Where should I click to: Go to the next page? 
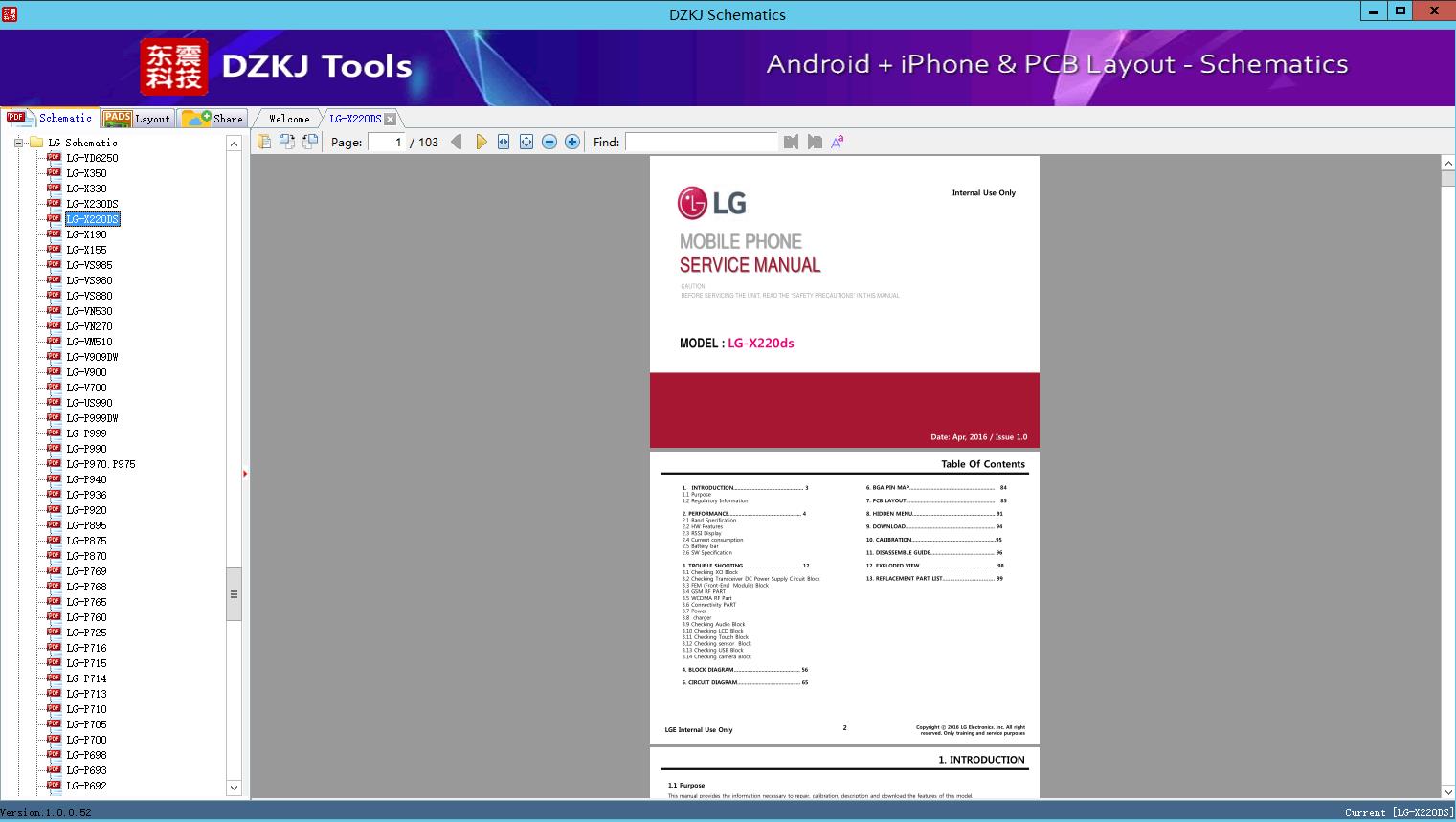[x=481, y=142]
